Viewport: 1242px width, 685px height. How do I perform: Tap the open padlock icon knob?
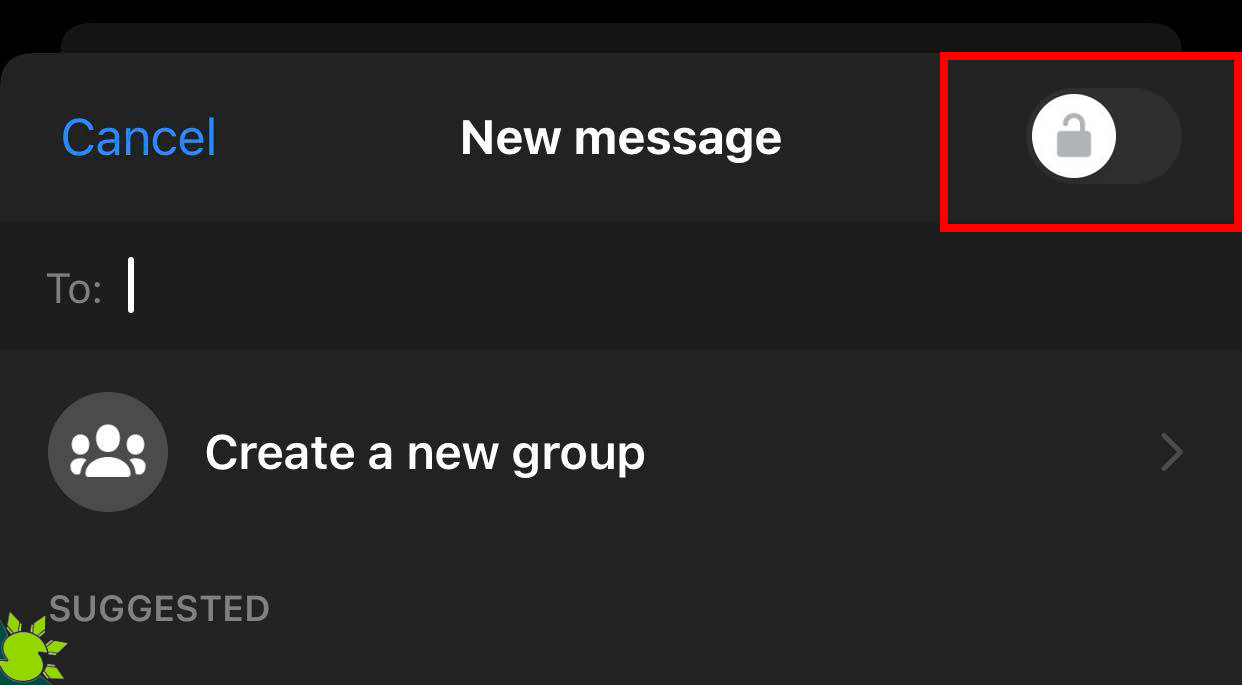point(1074,136)
